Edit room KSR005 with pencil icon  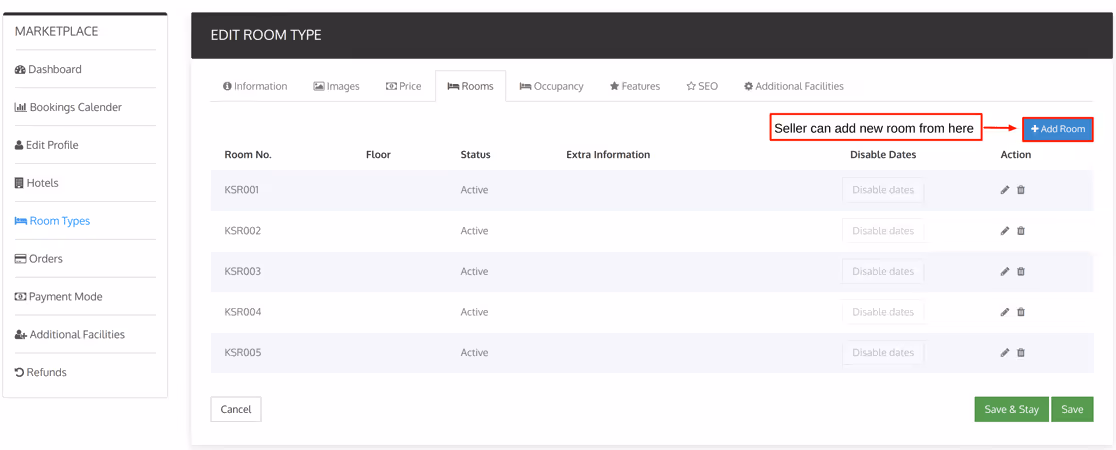click(x=1005, y=352)
